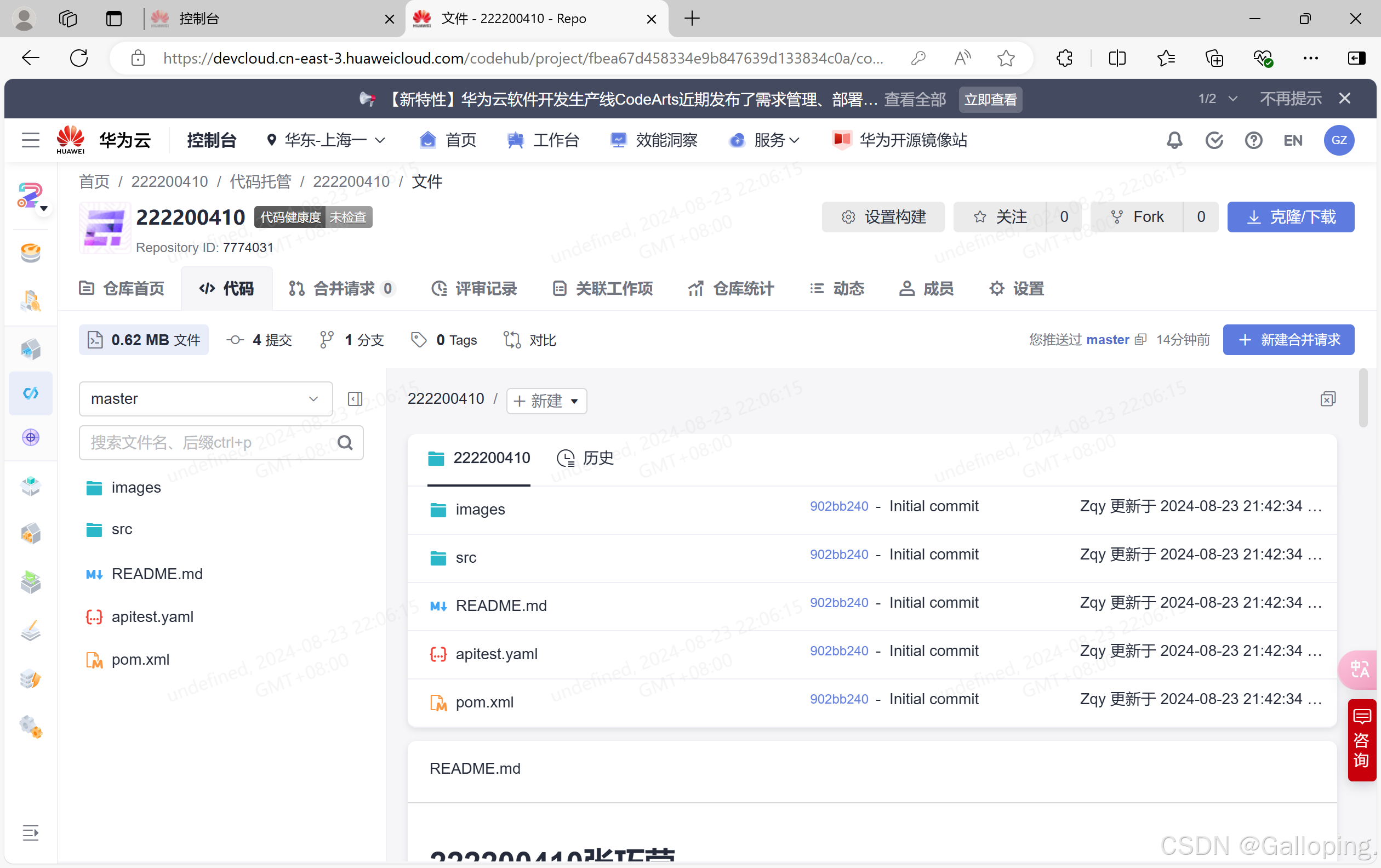Viewport: 1381px width, 868px height.
Task: Click the hamburger menu icon beside Huawei logo
Action: coord(30,140)
